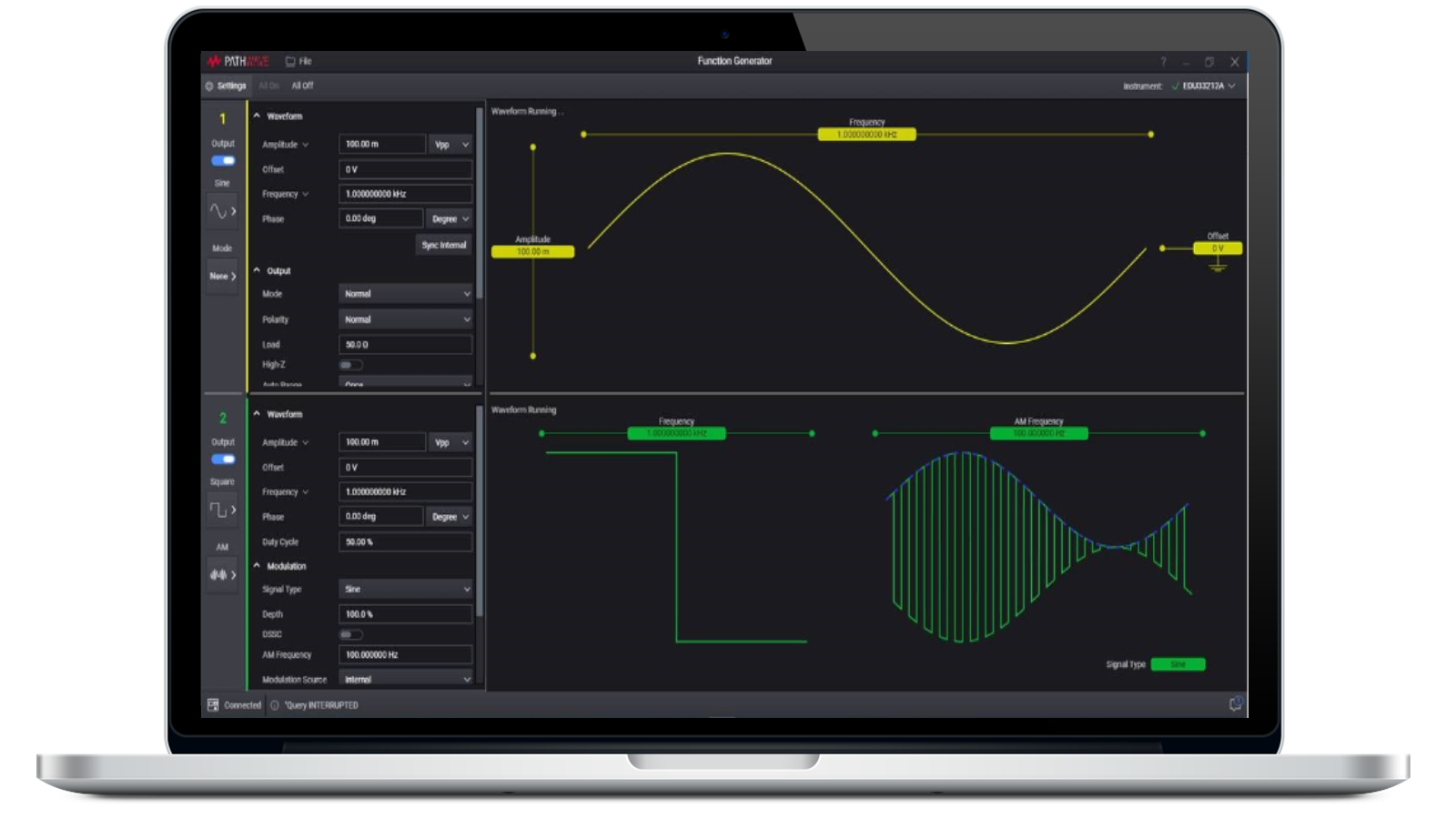Open notifications icon in status bar

pyautogui.click(x=1235, y=704)
